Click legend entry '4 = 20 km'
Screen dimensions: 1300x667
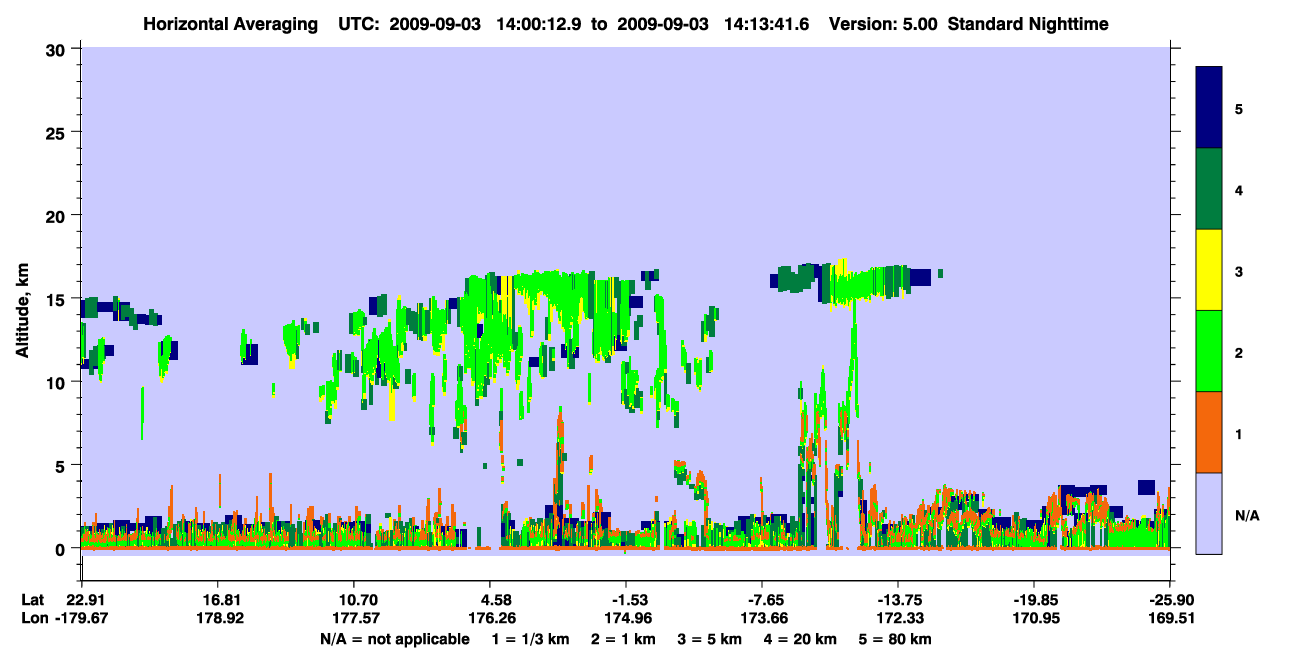pyautogui.click(x=801, y=639)
